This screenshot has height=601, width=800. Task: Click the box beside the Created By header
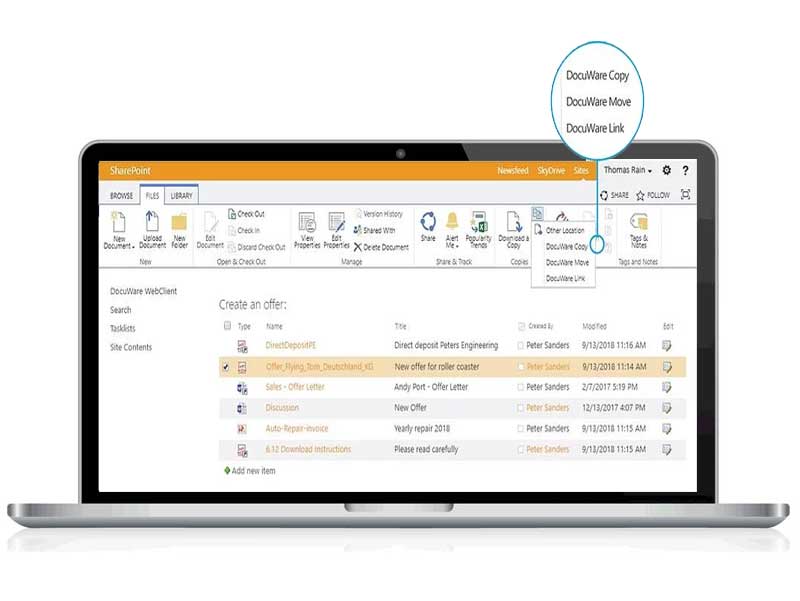[521, 326]
